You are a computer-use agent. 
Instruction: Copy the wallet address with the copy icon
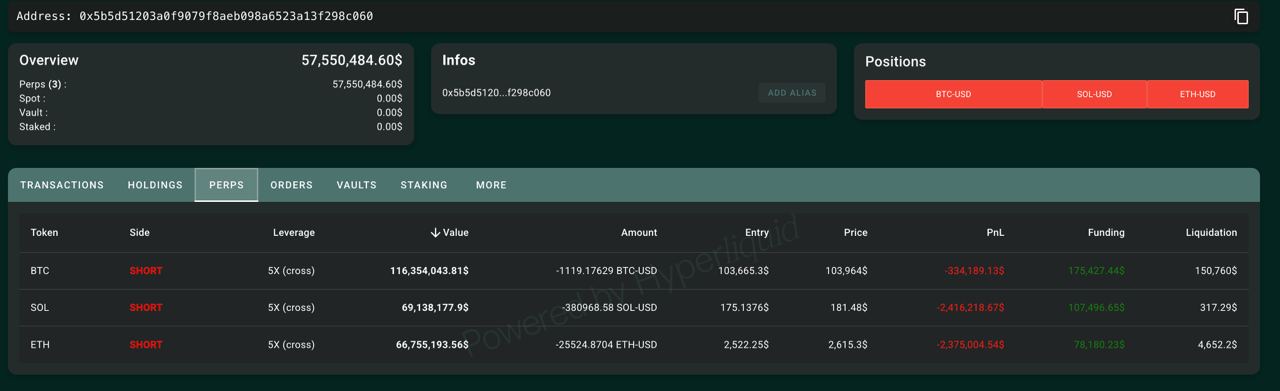point(1241,16)
